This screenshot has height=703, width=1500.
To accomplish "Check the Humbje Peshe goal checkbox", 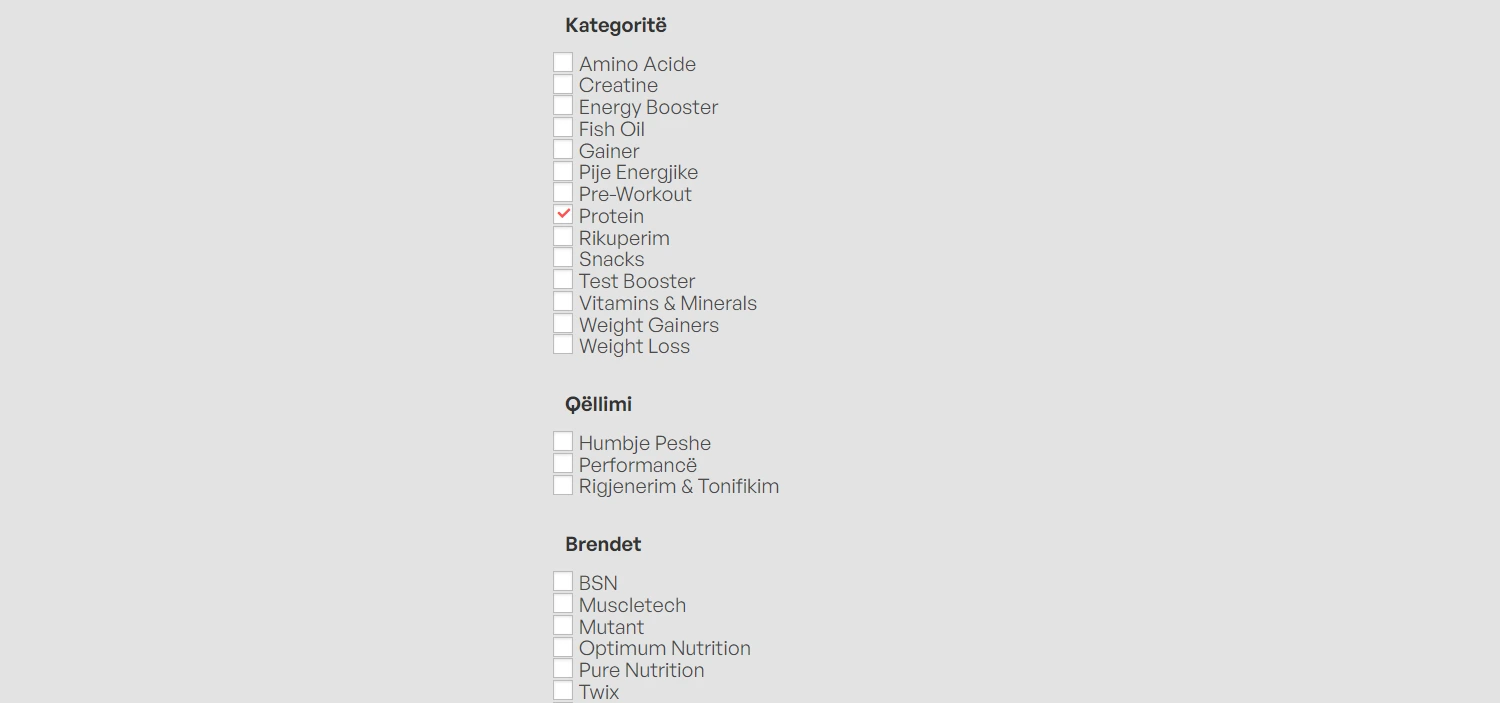I will pyautogui.click(x=563, y=442).
